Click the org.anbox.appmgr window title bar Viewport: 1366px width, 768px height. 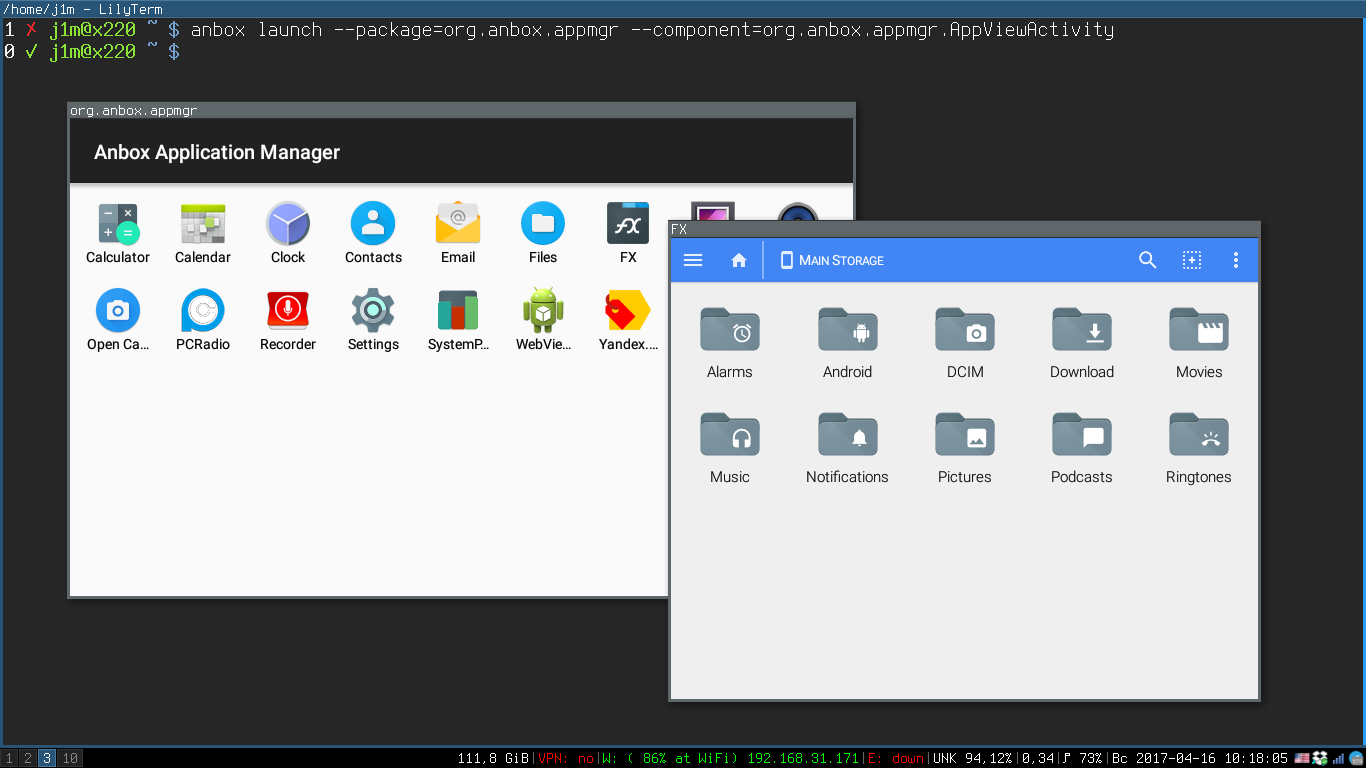point(461,110)
